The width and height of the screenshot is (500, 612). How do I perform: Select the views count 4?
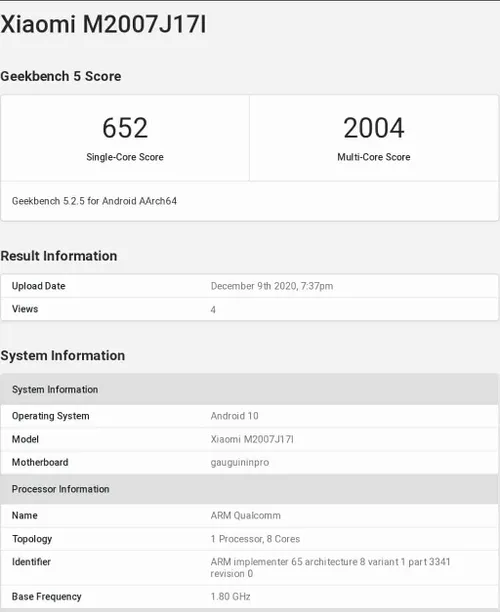(x=213, y=310)
